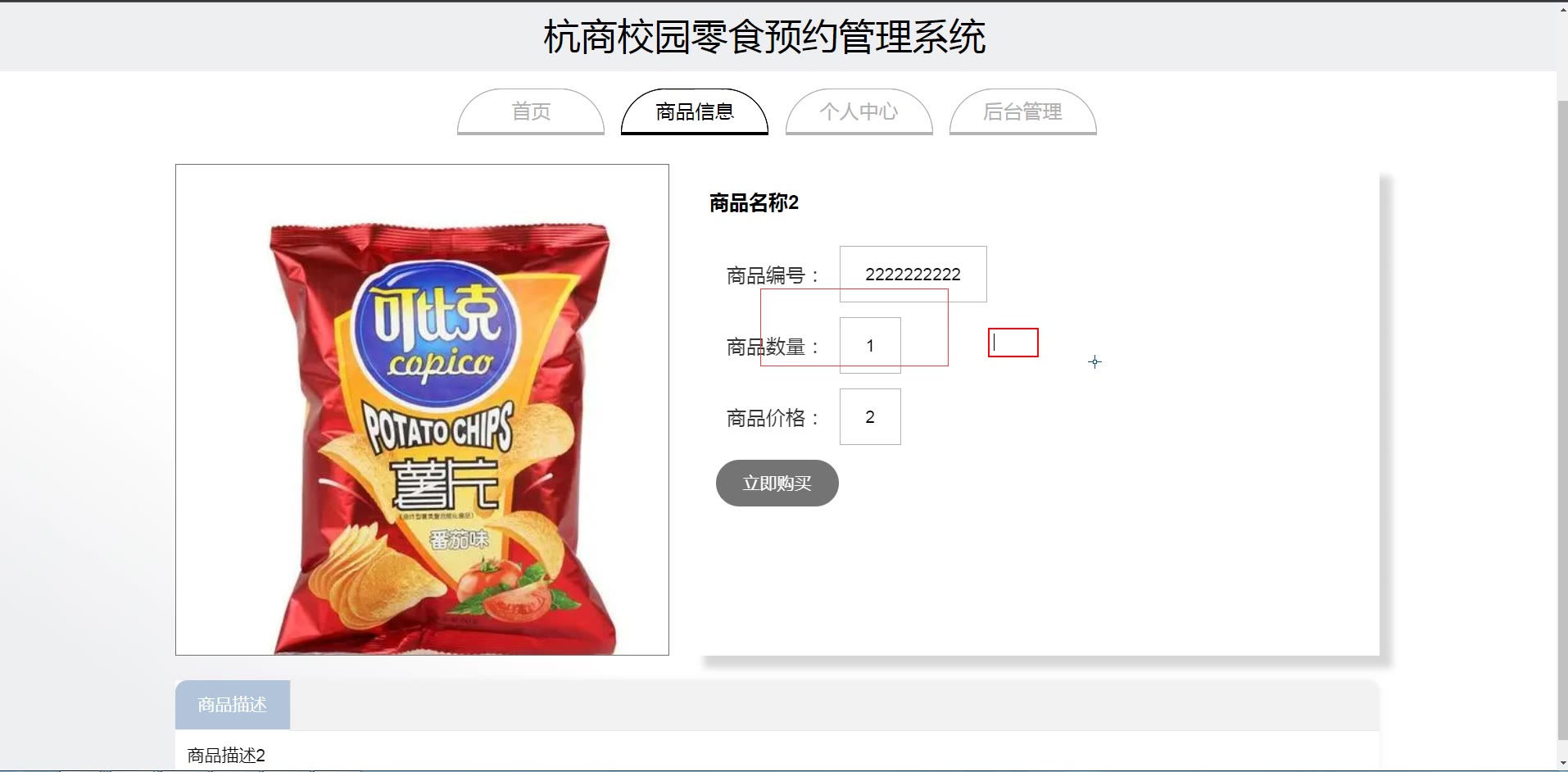Click the 杭商校园零食预约管理系统 page title
1568x772 pixels.
(764, 37)
